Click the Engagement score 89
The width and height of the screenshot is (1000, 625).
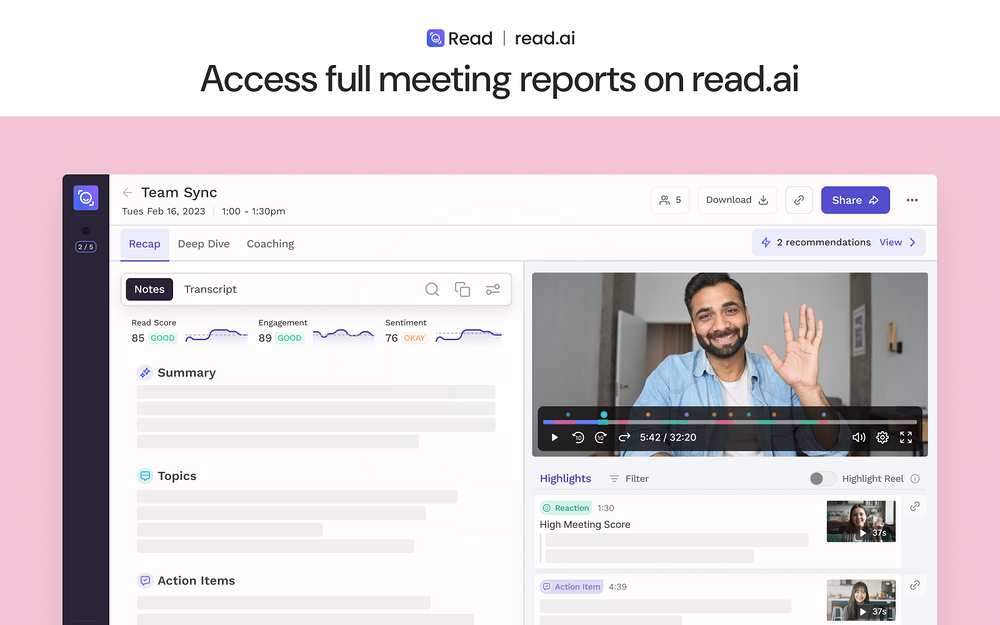pyautogui.click(x=265, y=338)
